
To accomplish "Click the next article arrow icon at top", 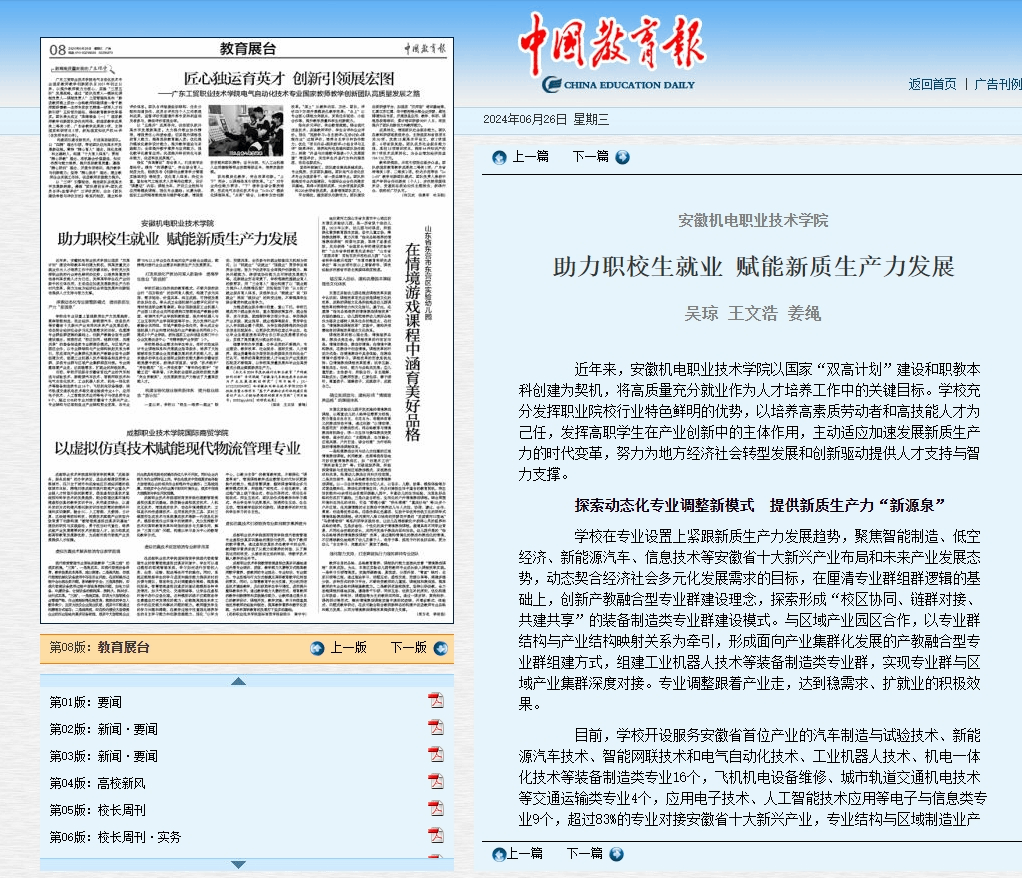I will pos(622,157).
